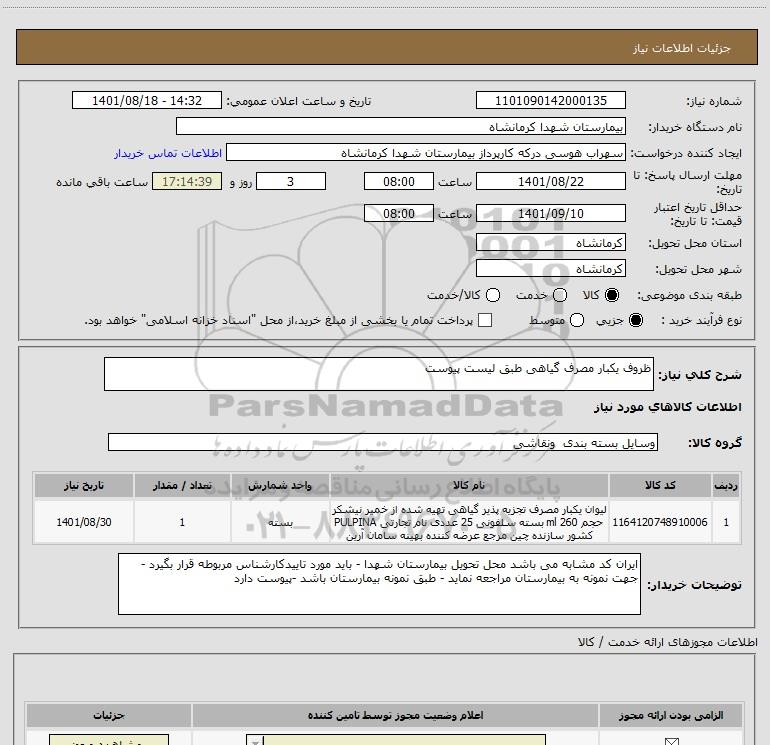Select the کالا/خدمت category radio button
770x745 pixels.
pos(493,295)
